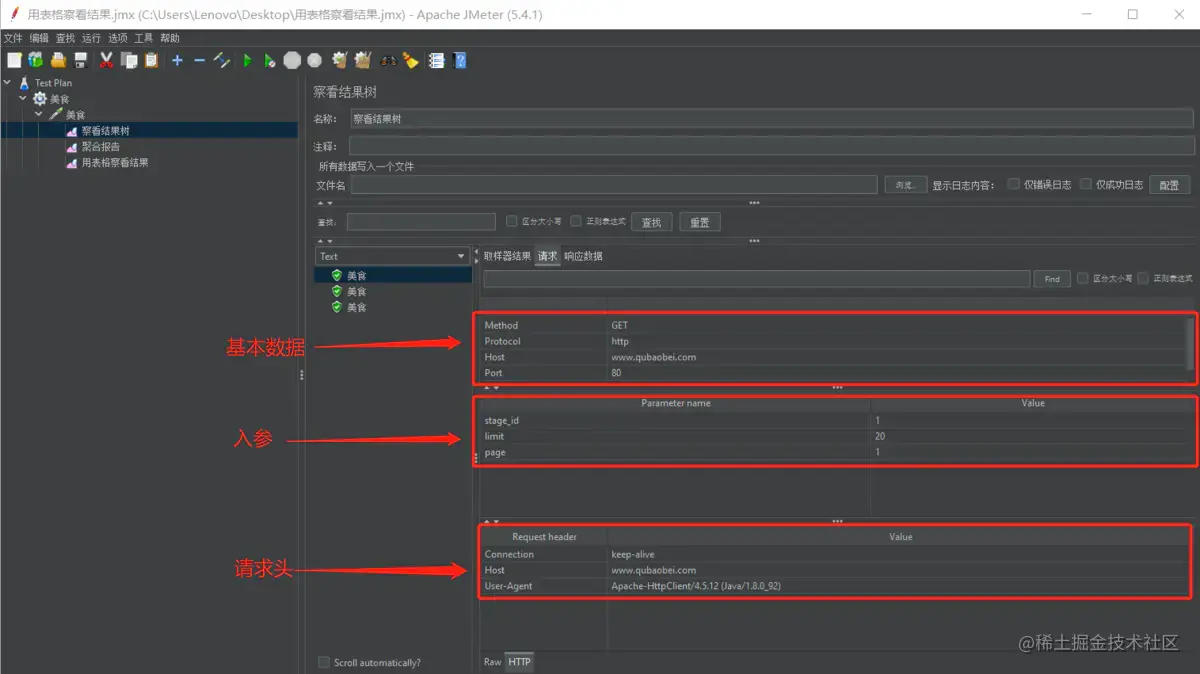Open the 编辑 menu
Screen dimensions: 1200x674
pyautogui.click(x=38, y=38)
